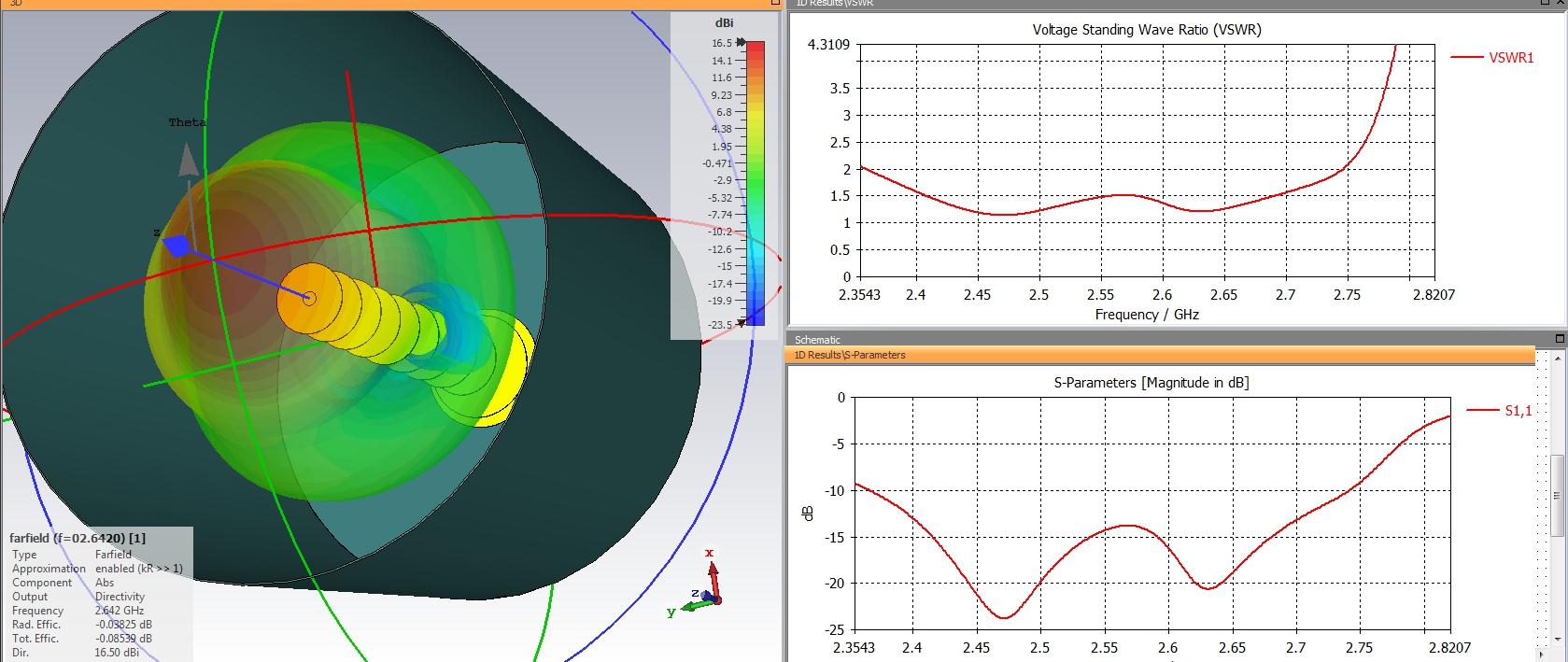Click the upper limit marker at 16.5
The height and width of the screenshot is (662, 1568).
[742, 42]
